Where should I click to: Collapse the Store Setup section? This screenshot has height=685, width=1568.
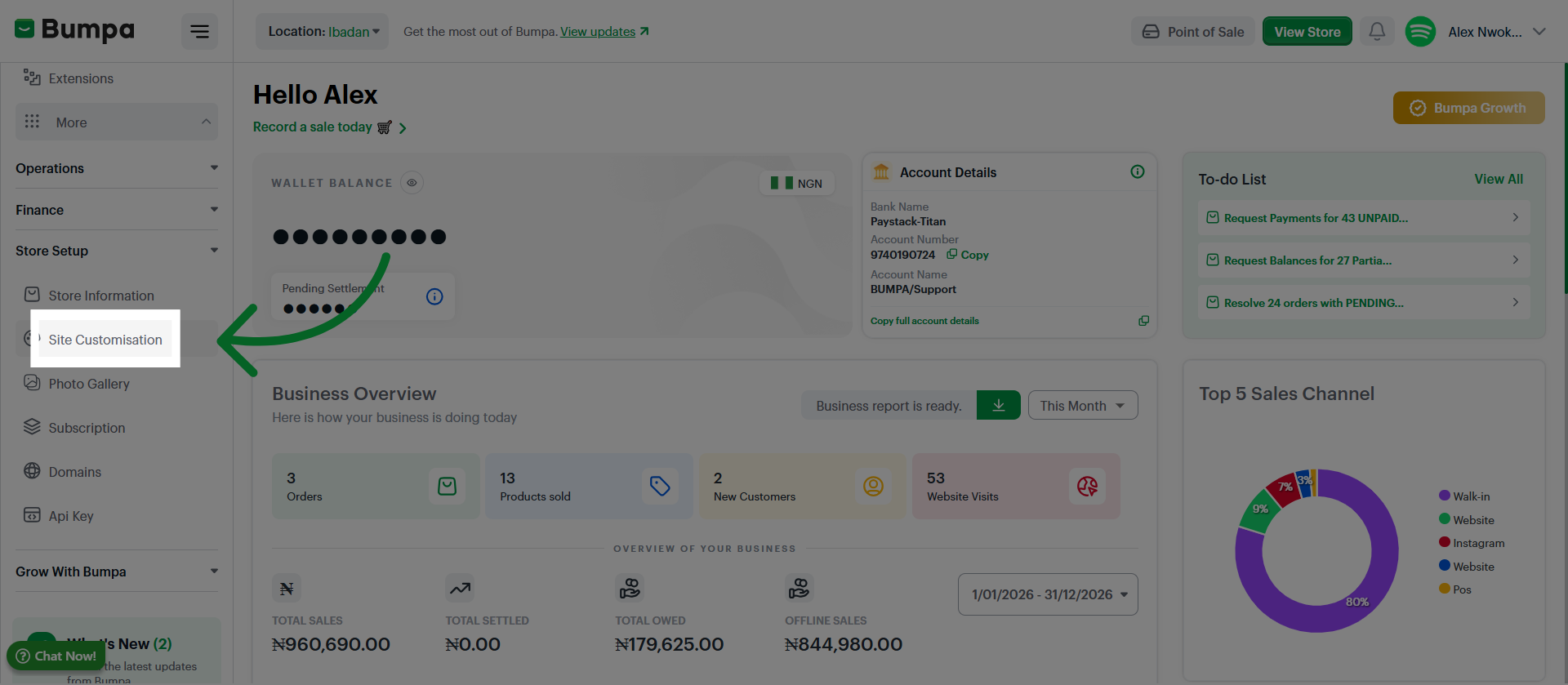point(117,251)
